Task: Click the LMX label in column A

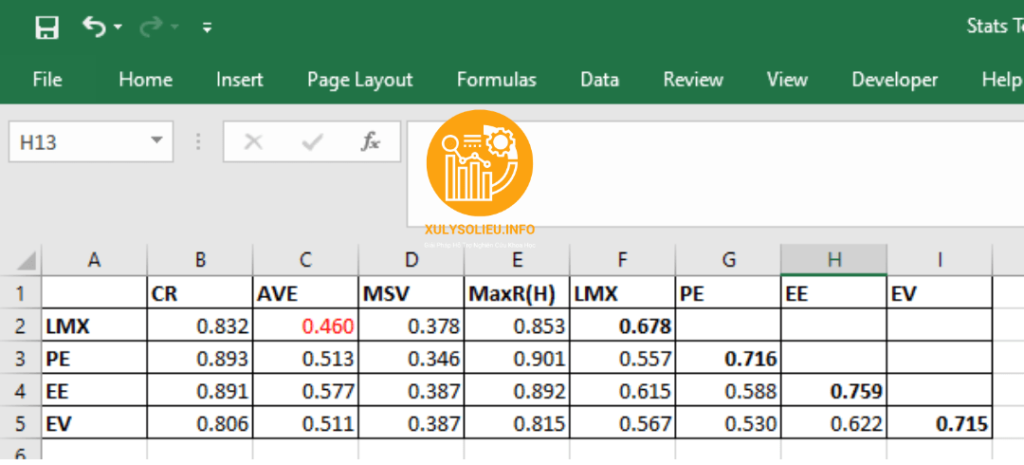Action: click(95, 326)
